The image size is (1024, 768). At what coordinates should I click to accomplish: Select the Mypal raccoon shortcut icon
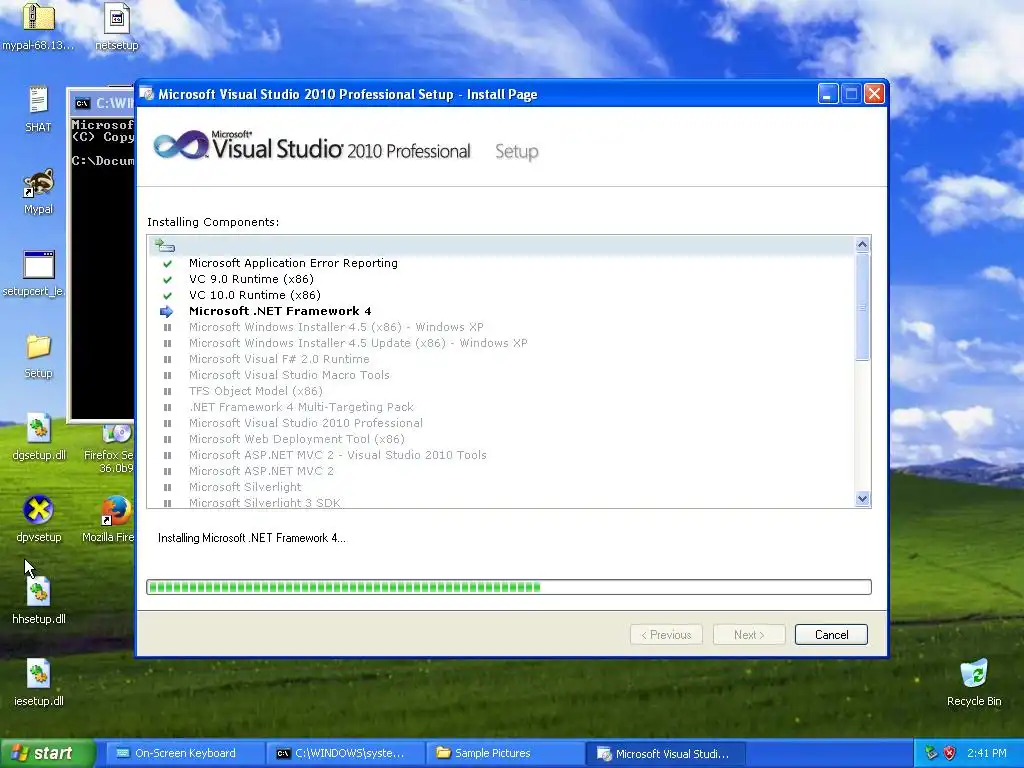pyautogui.click(x=39, y=184)
